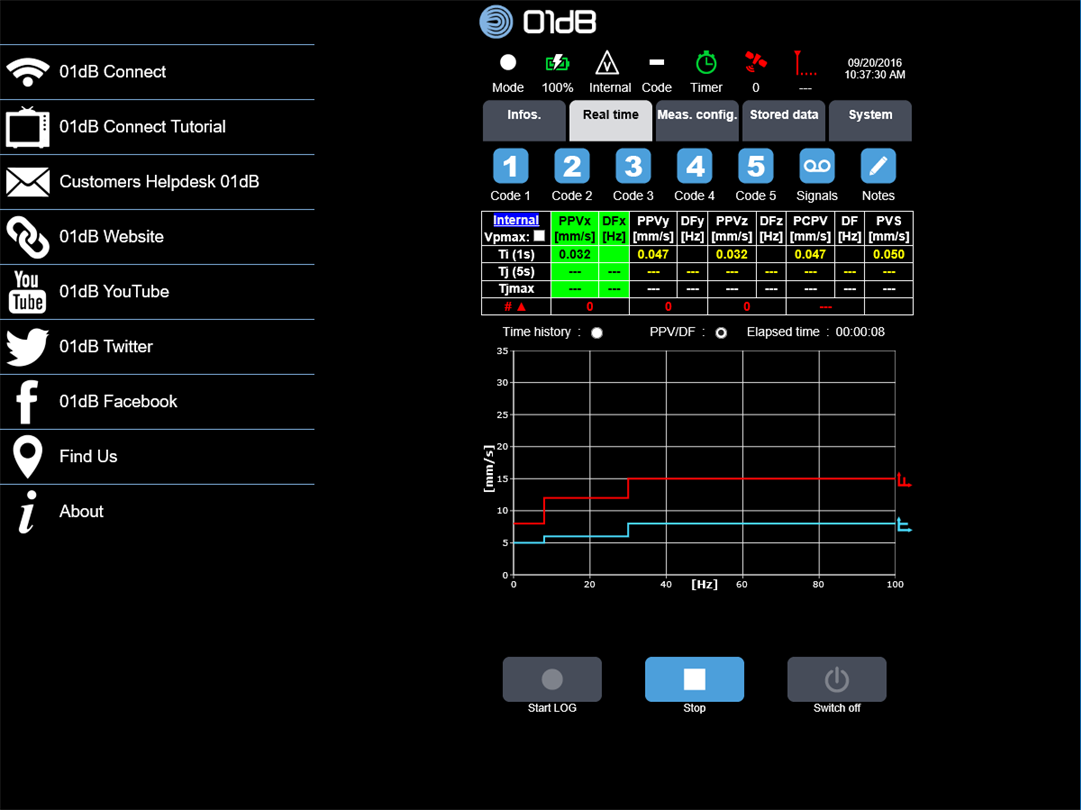Switch to the Infos. tab
The width and height of the screenshot is (1081, 810).
[x=524, y=121]
